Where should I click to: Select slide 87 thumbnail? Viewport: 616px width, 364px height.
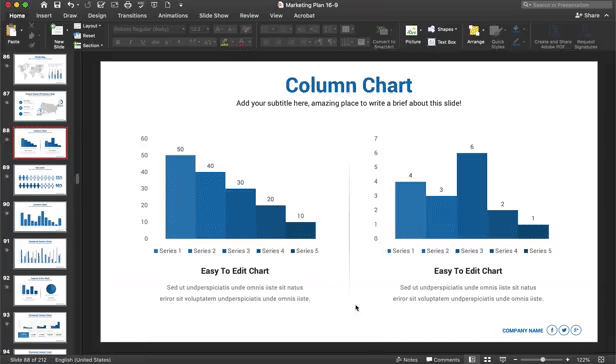[40, 106]
